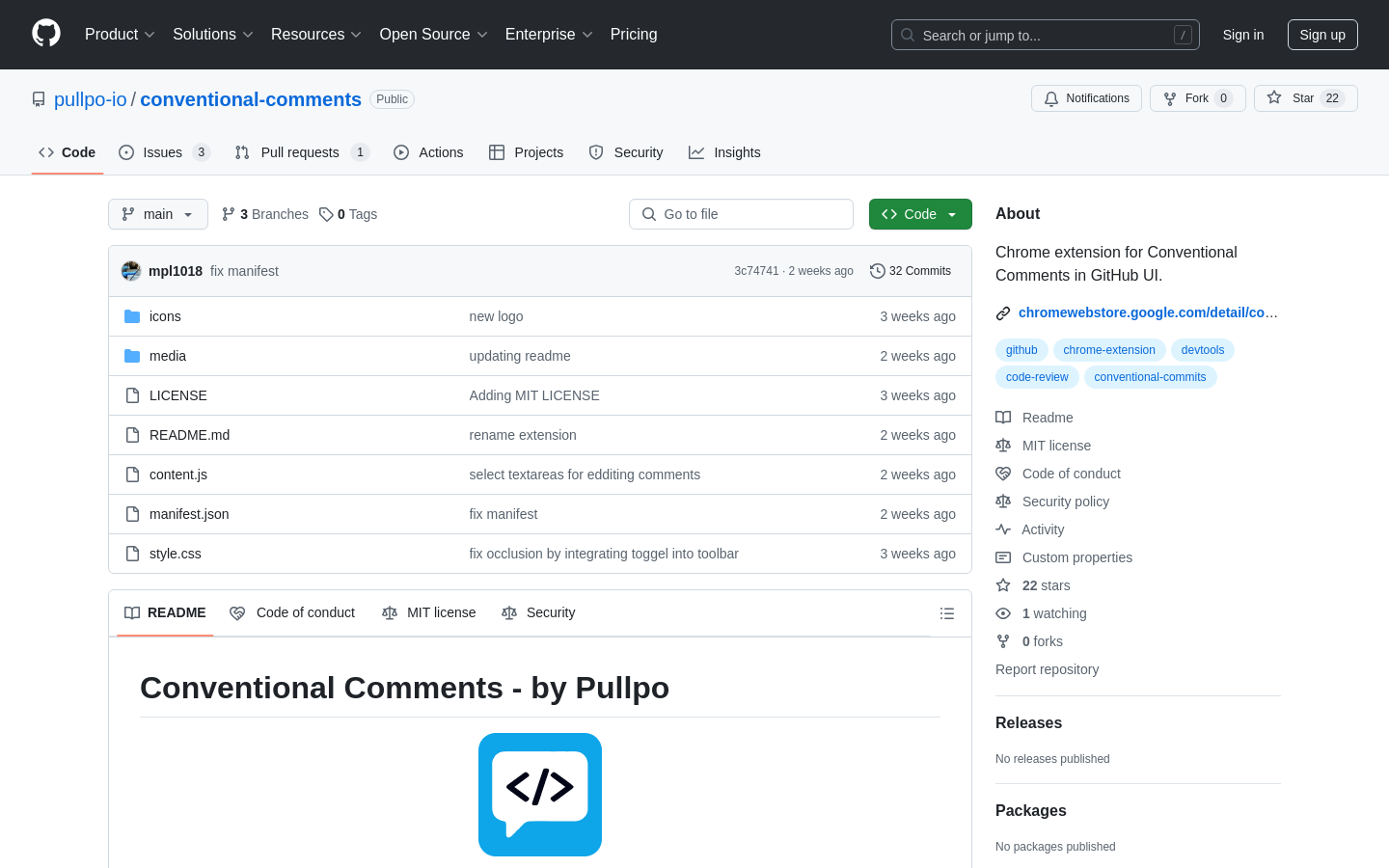This screenshot has height=868, width=1389.
Task: Click the devtools topic tag
Action: point(1203,350)
